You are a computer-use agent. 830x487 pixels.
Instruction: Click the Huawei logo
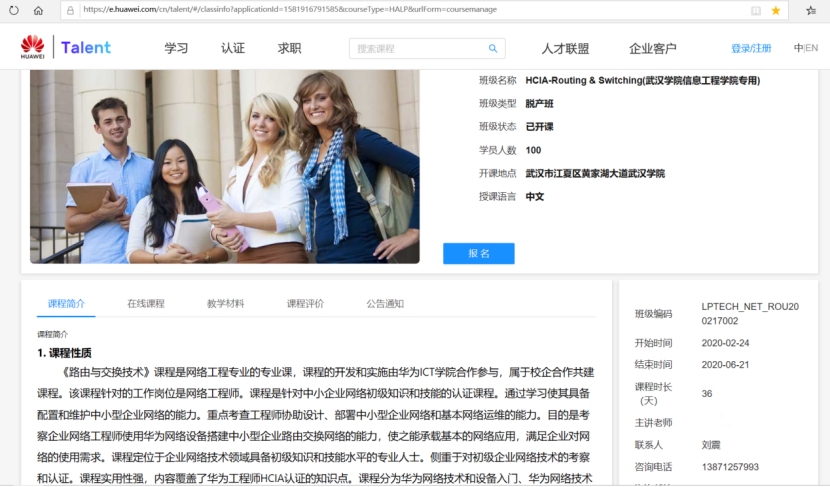(x=32, y=47)
